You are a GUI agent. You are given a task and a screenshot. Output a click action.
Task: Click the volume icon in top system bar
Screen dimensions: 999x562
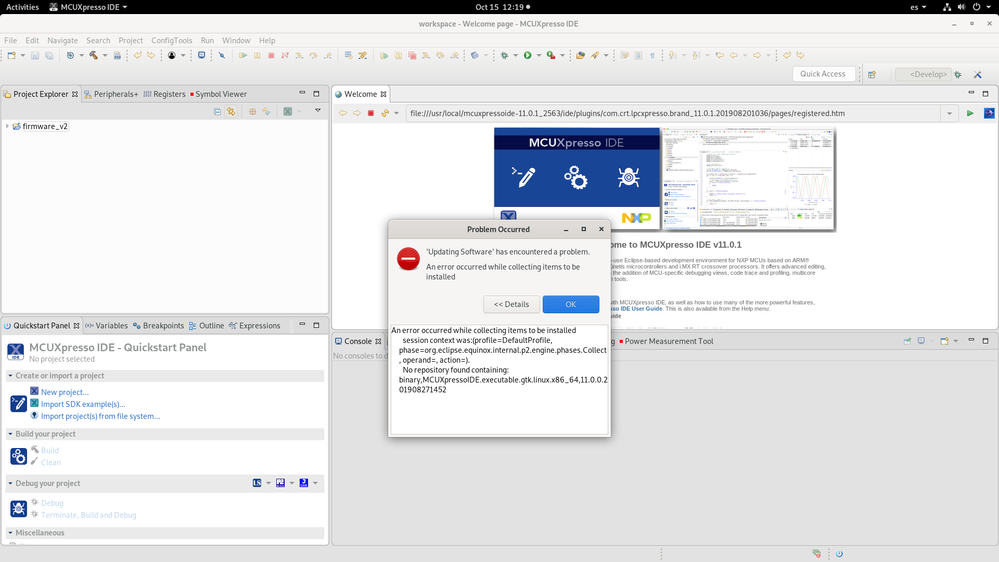tap(961, 7)
